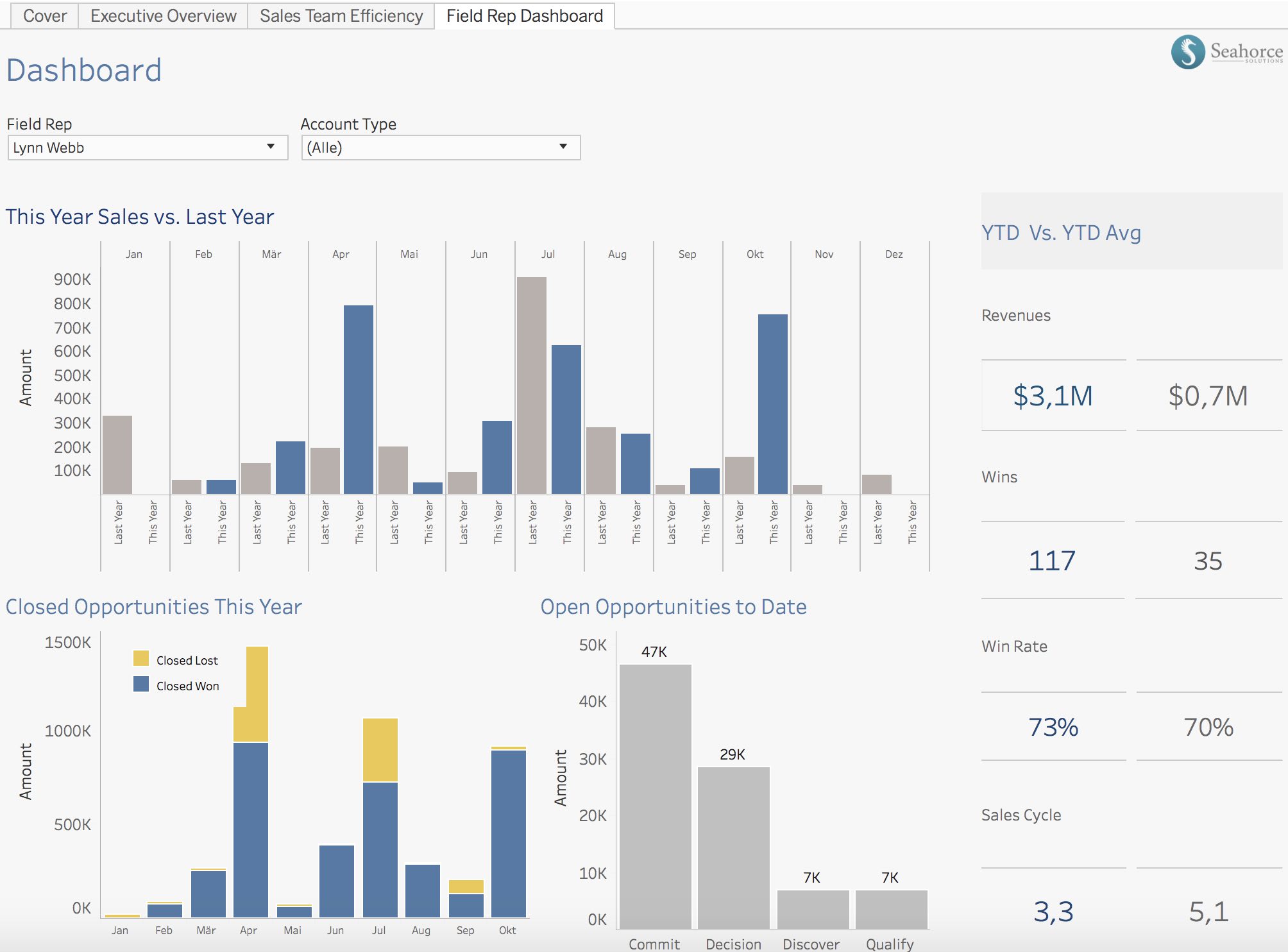Click the $3,1M revenues YTD value
1288x952 pixels.
(x=1053, y=396)
